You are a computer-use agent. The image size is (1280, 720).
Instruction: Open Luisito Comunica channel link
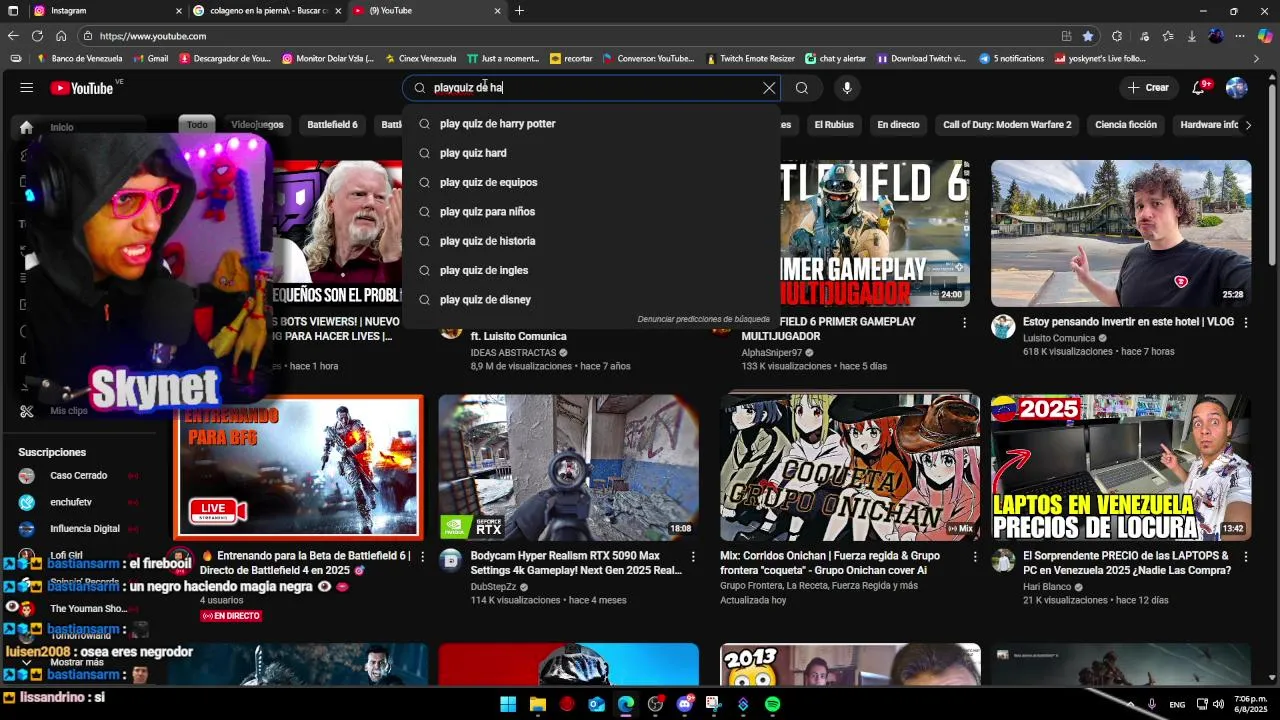click(x=1059, y=338)
